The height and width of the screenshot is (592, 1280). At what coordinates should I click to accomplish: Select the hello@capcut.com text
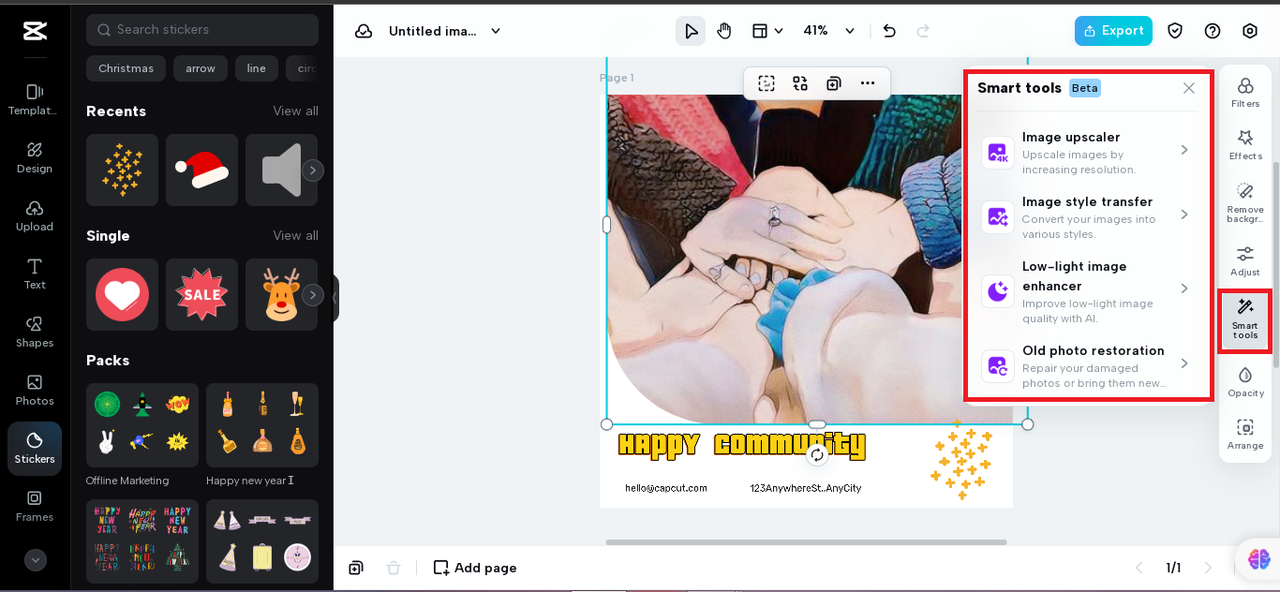pos(666,488)
